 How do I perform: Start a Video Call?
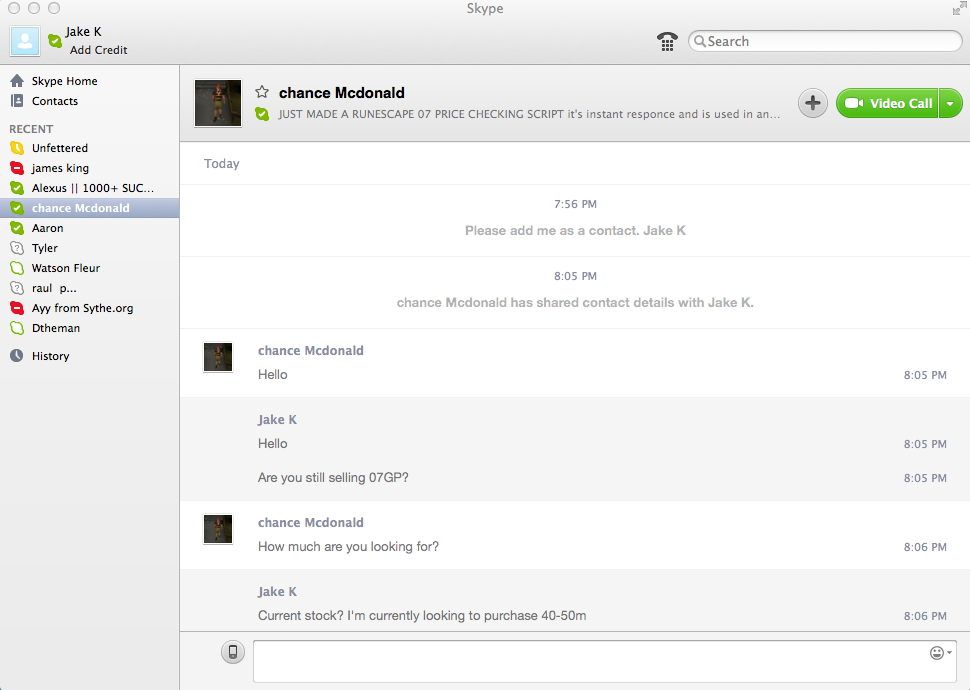click(x=887, y=103)
